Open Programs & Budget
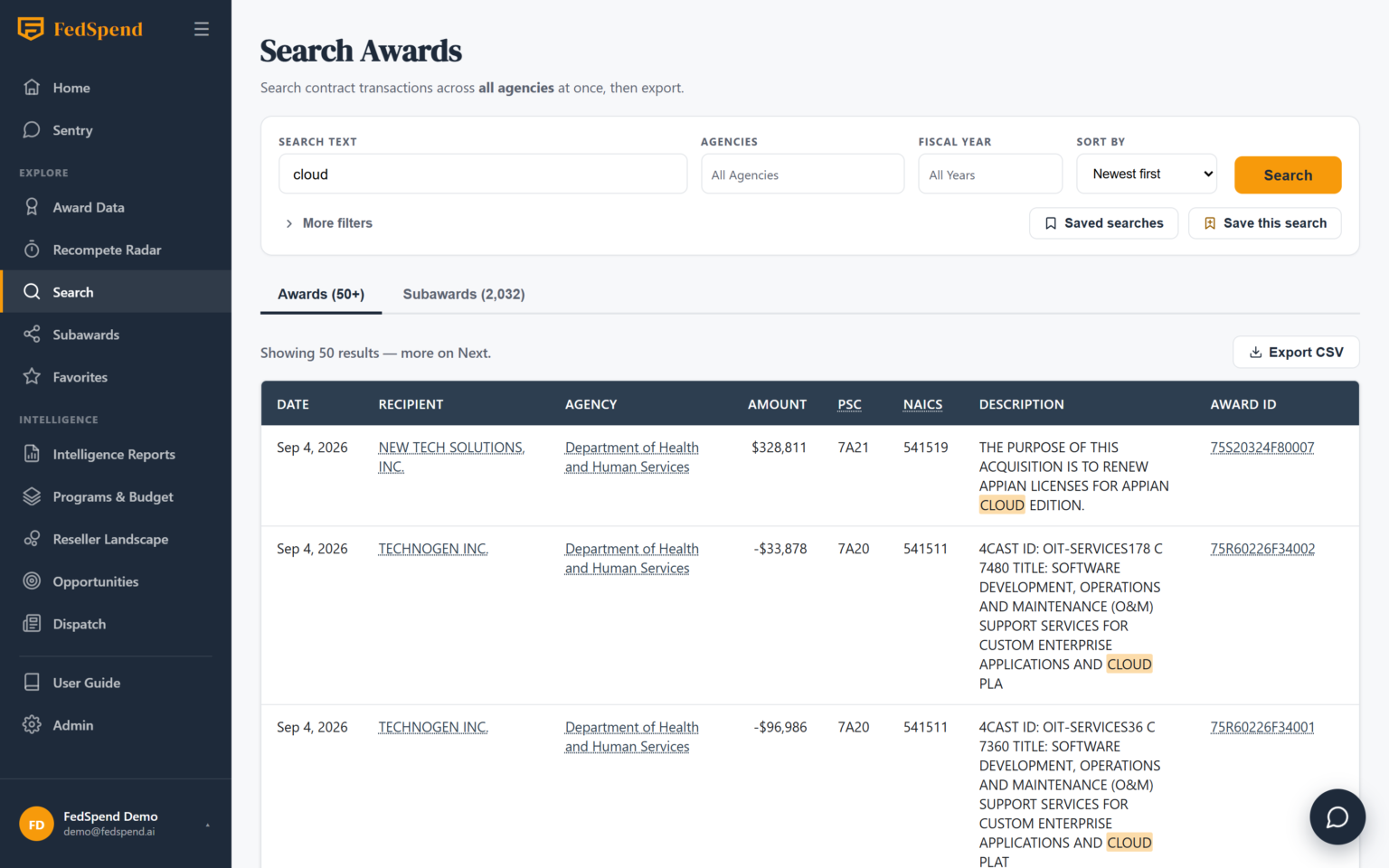This screenshot has height=868, width=1389. pos(116,496)
